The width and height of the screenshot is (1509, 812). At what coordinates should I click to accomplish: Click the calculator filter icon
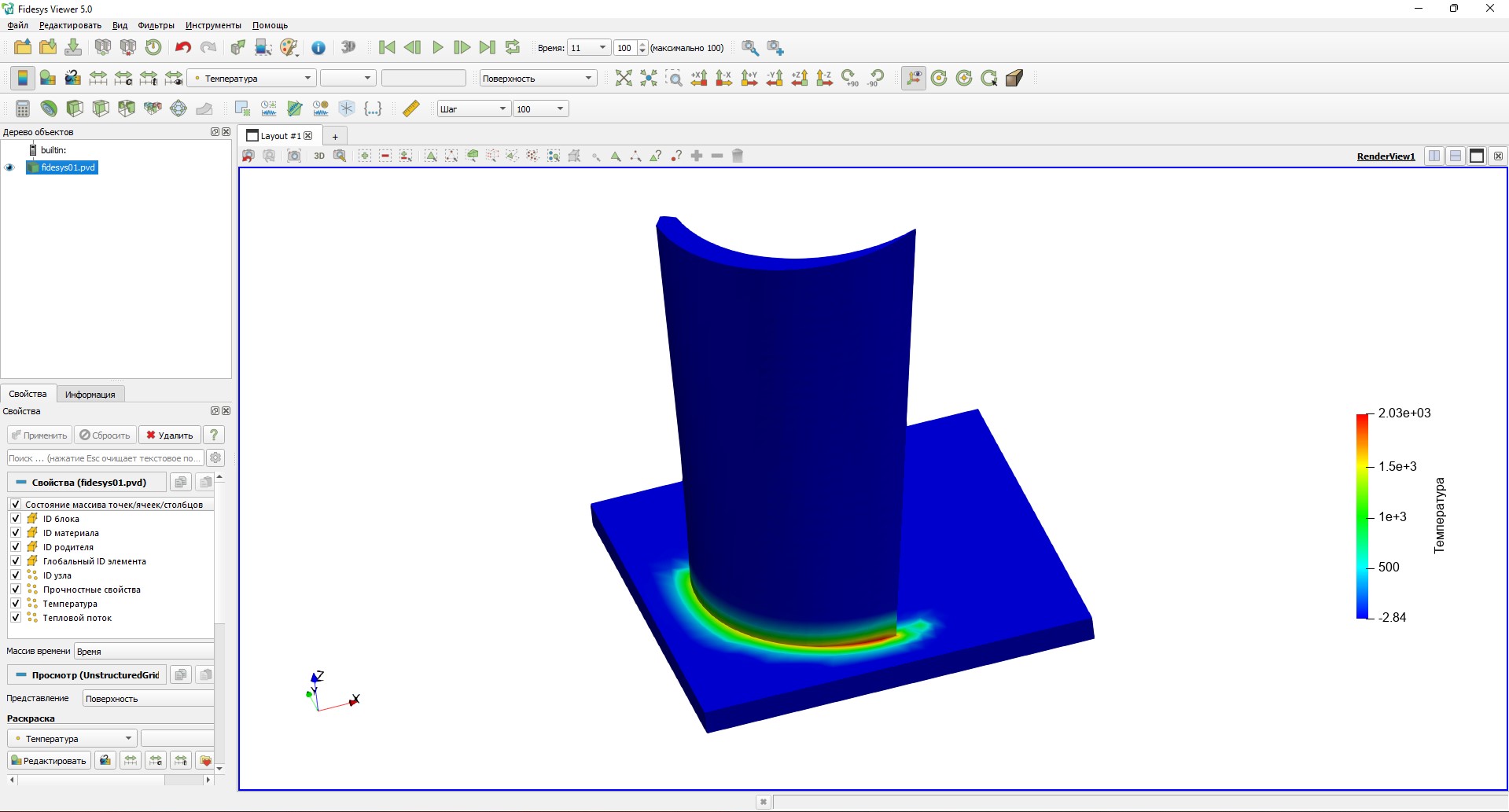pyautogui.click(x=23, y=108)
